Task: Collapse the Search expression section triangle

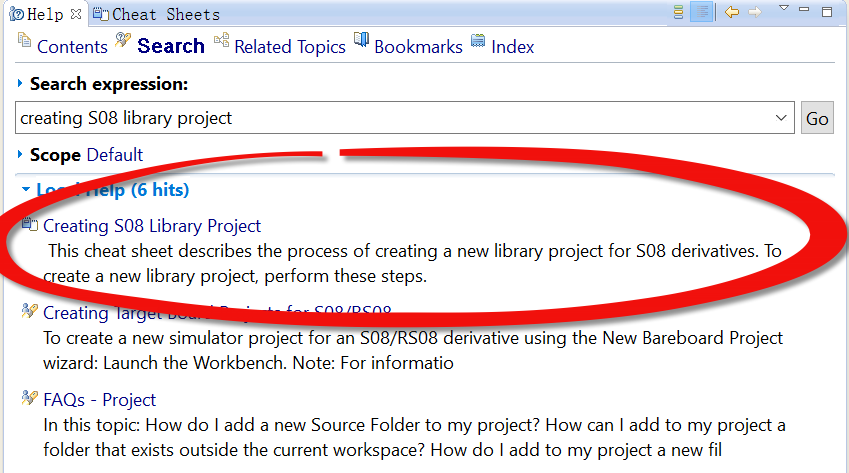Action: pos(20,84)
